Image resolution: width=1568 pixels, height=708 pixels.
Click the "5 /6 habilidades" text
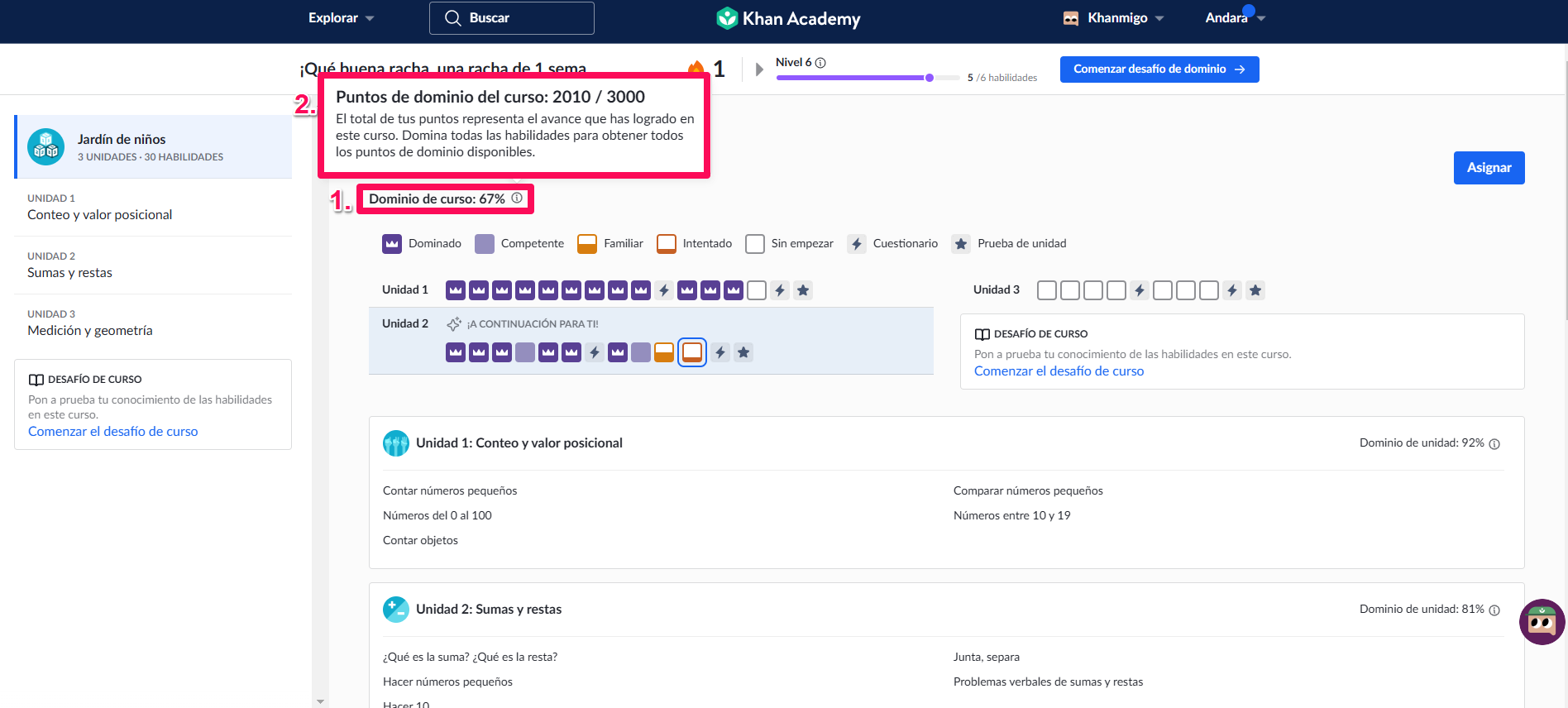click(x=1002, y=78)
